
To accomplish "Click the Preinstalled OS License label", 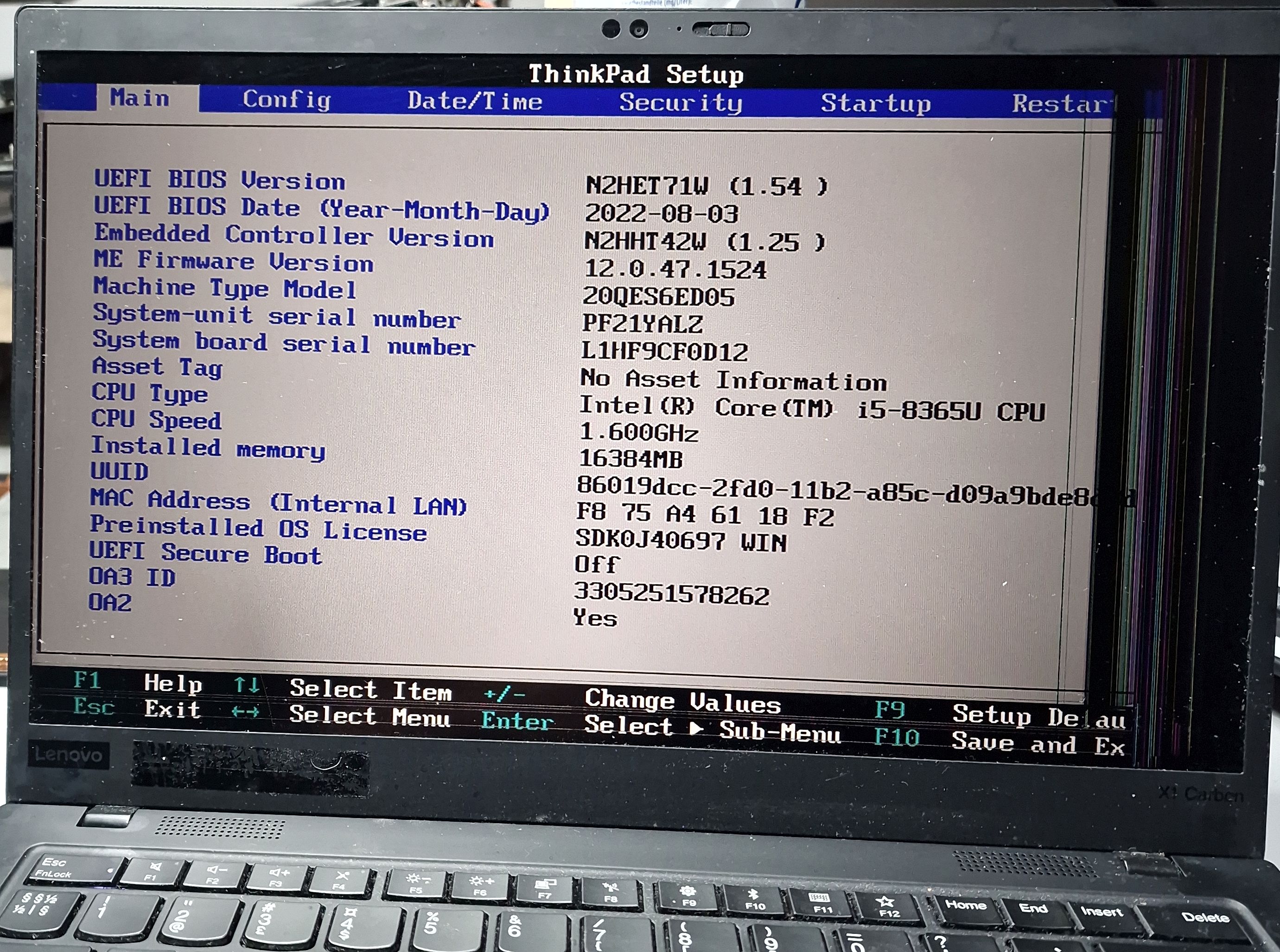I will tap(258, 528).
